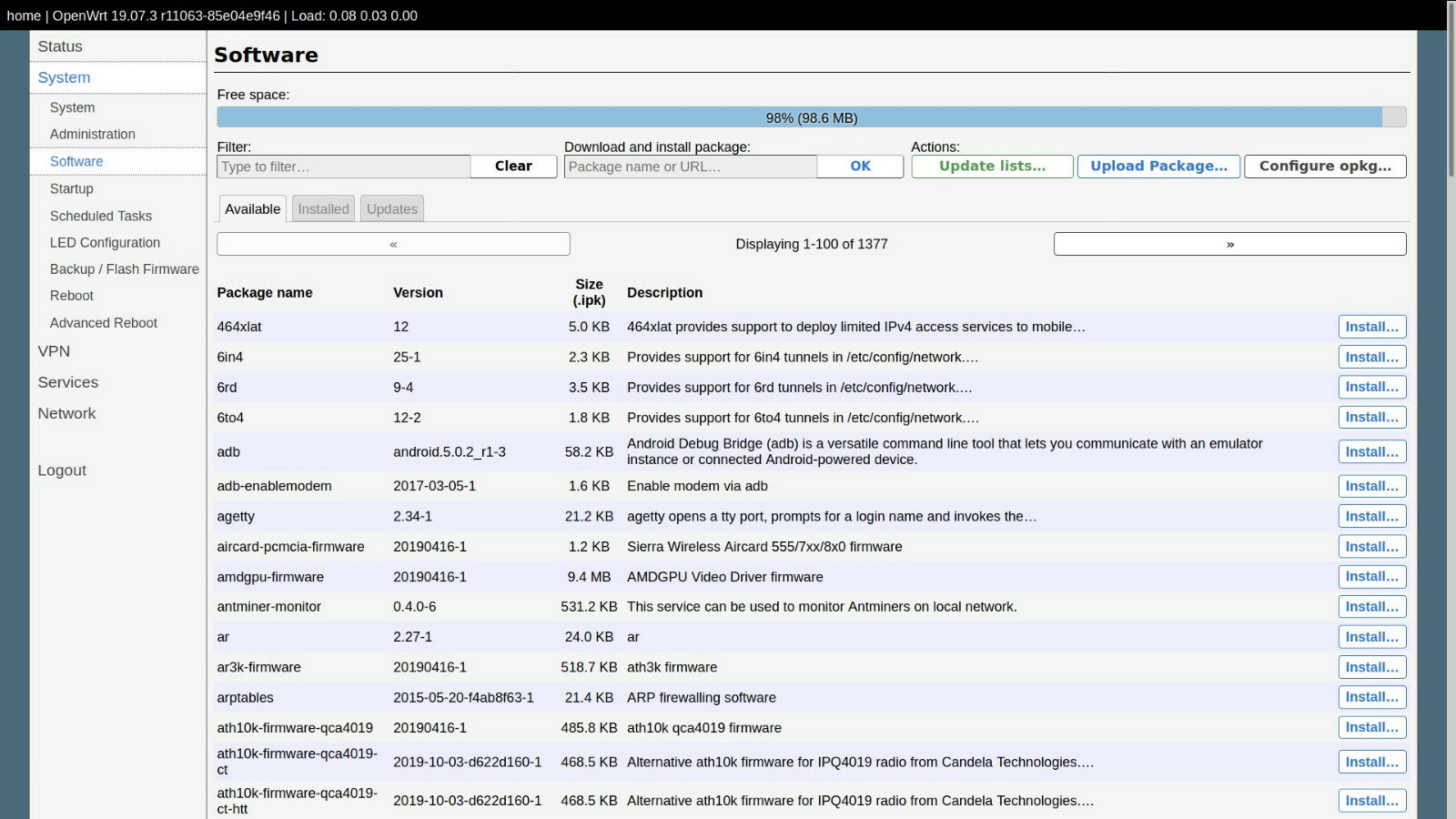Open Advanced Reboot page
1456x819 pixels.
(x=104, y=323)
